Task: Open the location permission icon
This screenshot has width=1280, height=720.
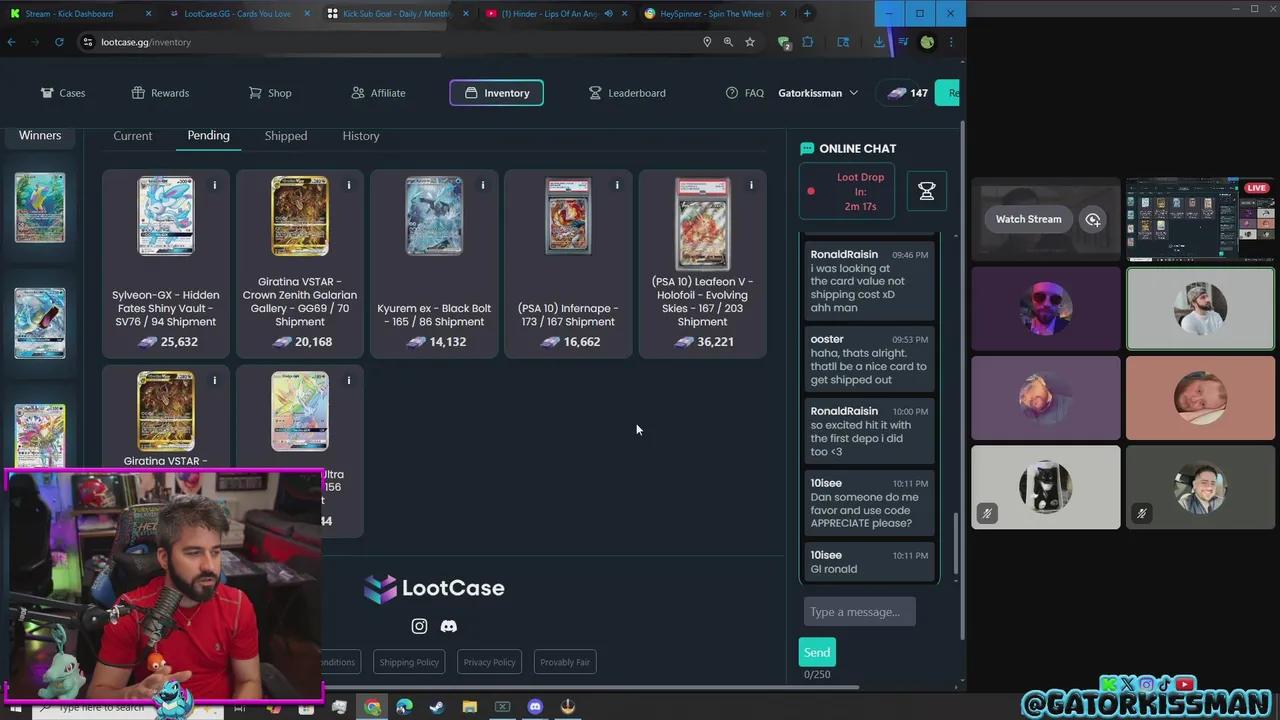Action: (707, 42)
